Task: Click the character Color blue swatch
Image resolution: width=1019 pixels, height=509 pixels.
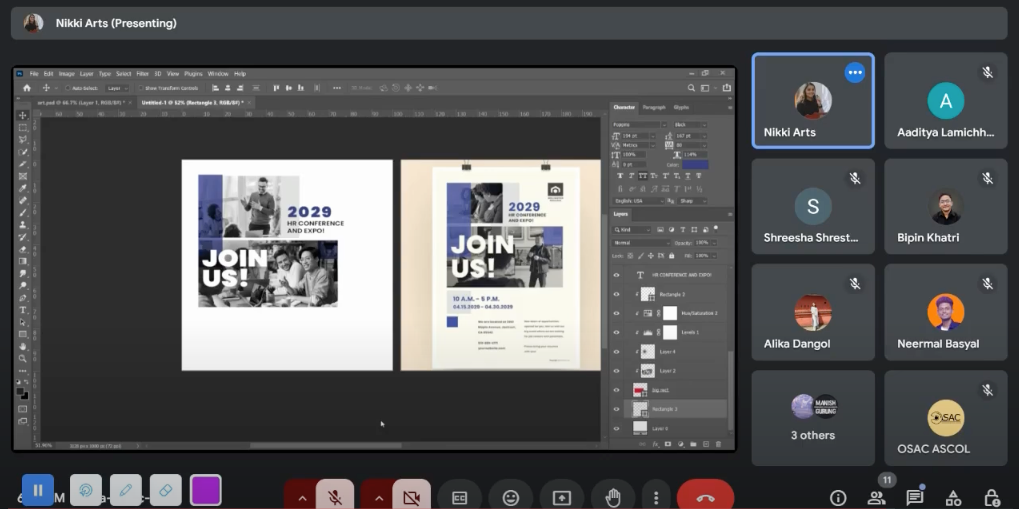Action: (x=695, y=165)
